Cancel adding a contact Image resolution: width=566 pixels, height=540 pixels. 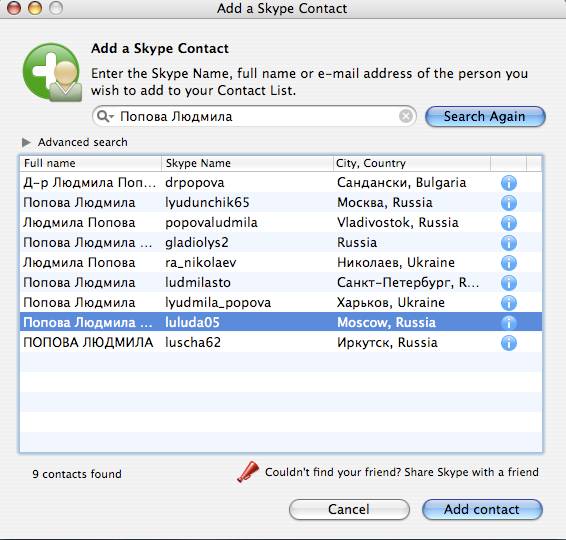point(349,509)
